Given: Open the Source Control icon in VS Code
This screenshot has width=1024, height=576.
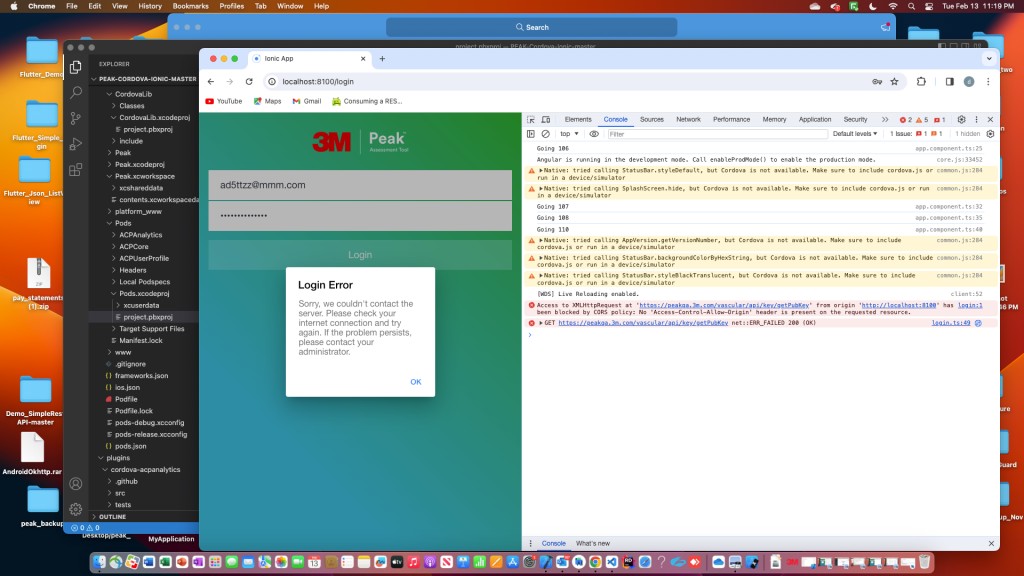Looking at the screenshot, I should pyautogui.click(x=76, y=118).
